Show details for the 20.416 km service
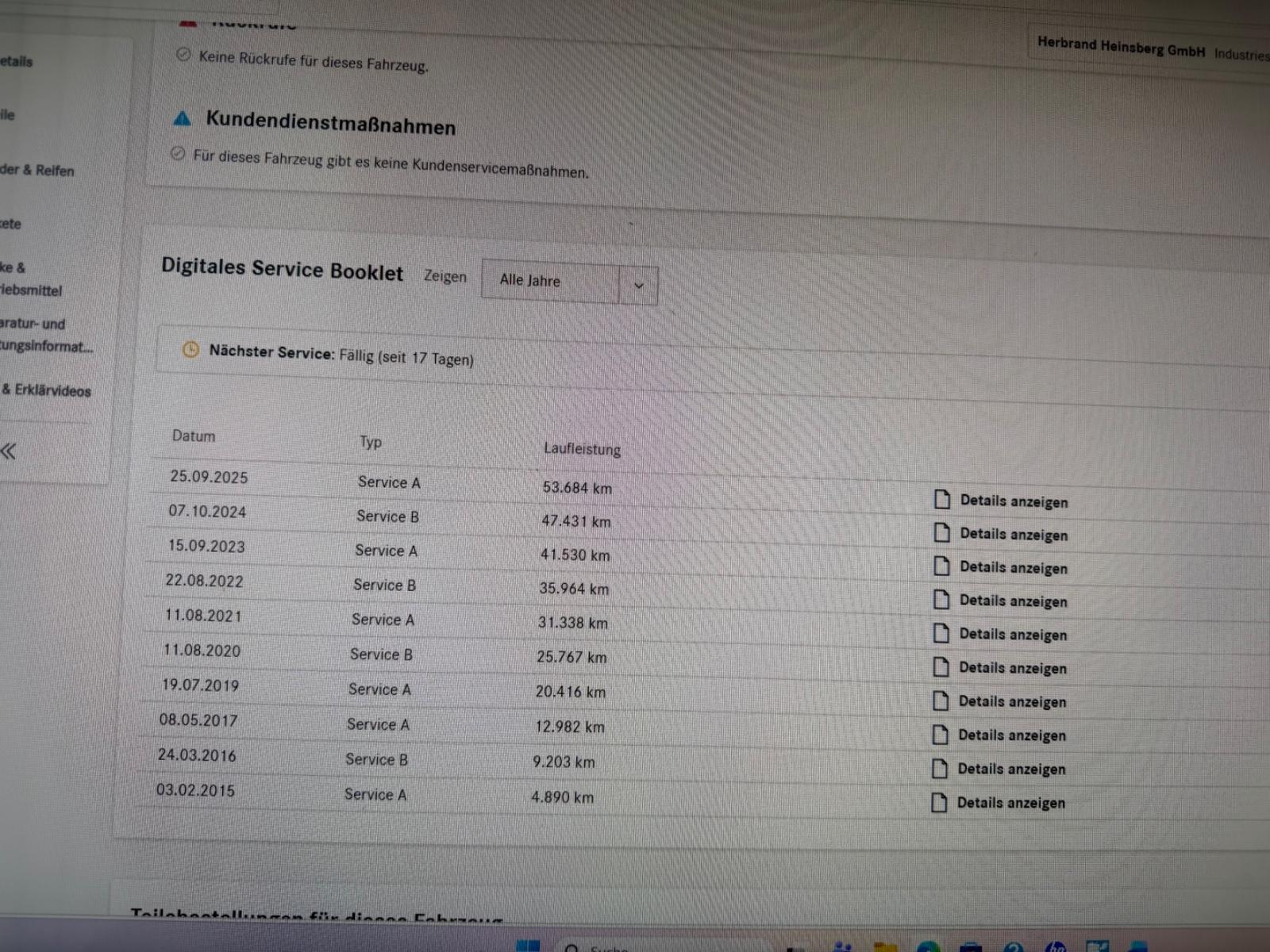The image size is (1270, 952). coord(1012,702)
